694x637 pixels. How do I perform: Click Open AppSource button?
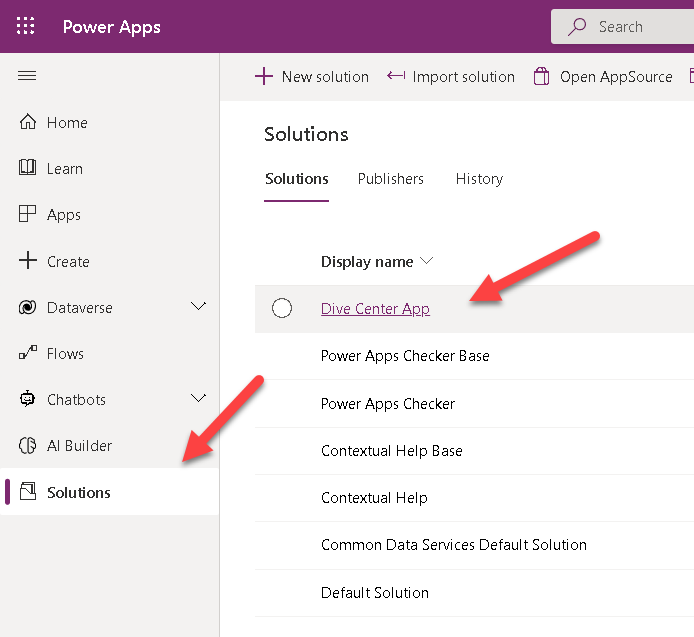point(603,77)
